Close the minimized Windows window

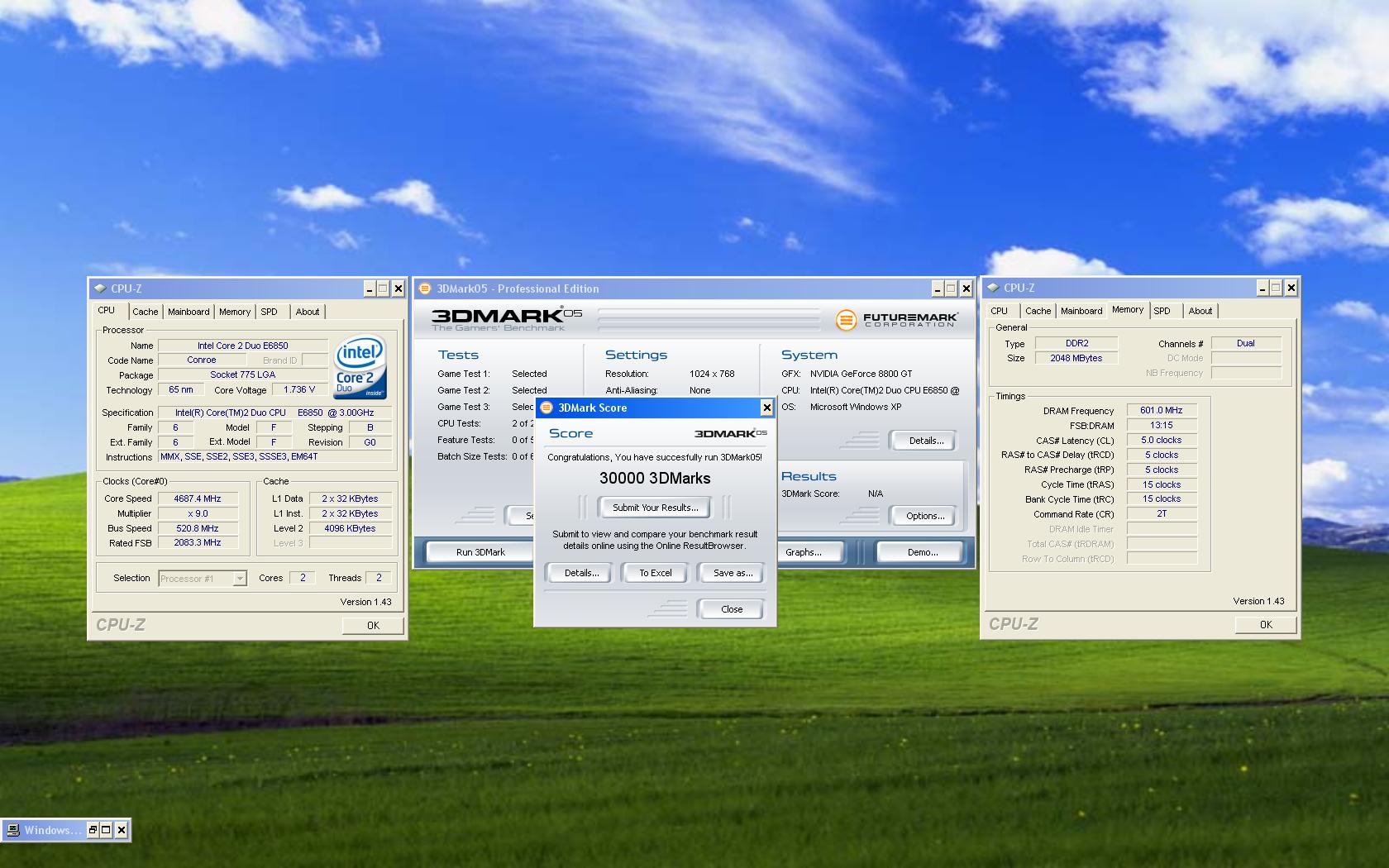[122, 830]
